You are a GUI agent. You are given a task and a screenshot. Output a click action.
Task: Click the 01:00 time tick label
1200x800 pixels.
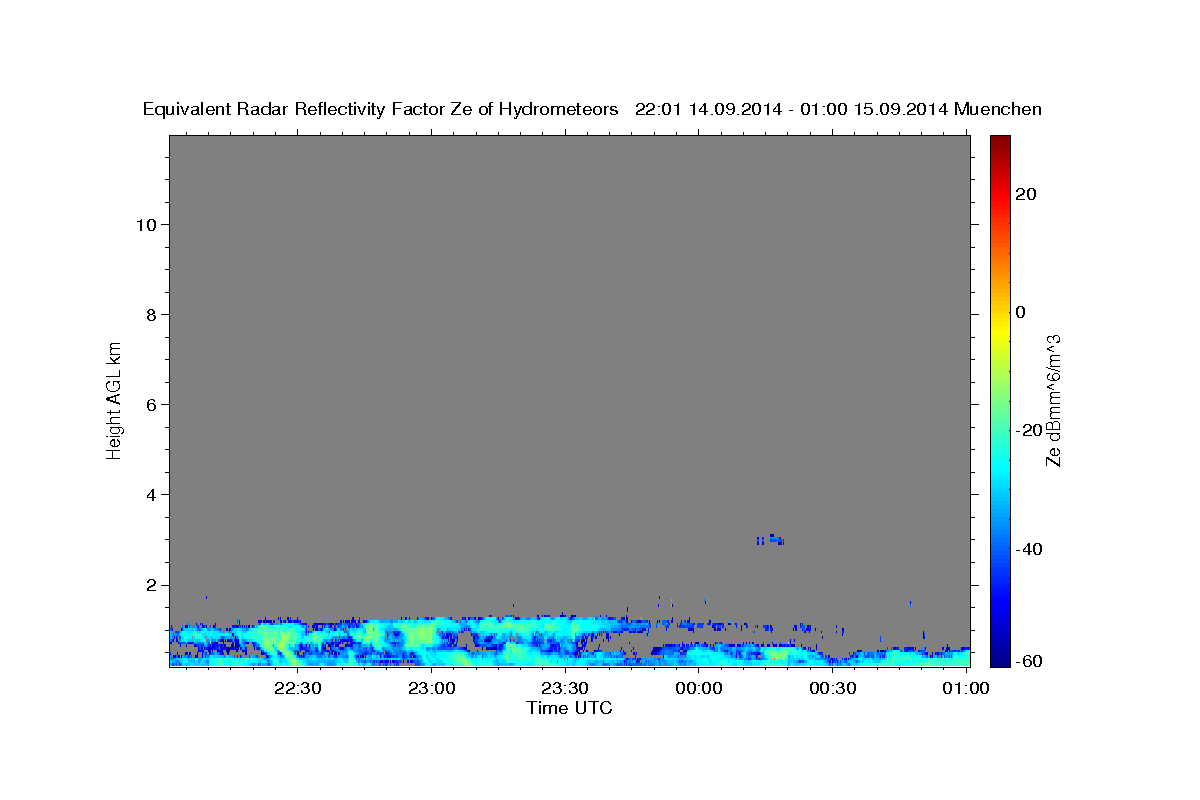[966, 688]
